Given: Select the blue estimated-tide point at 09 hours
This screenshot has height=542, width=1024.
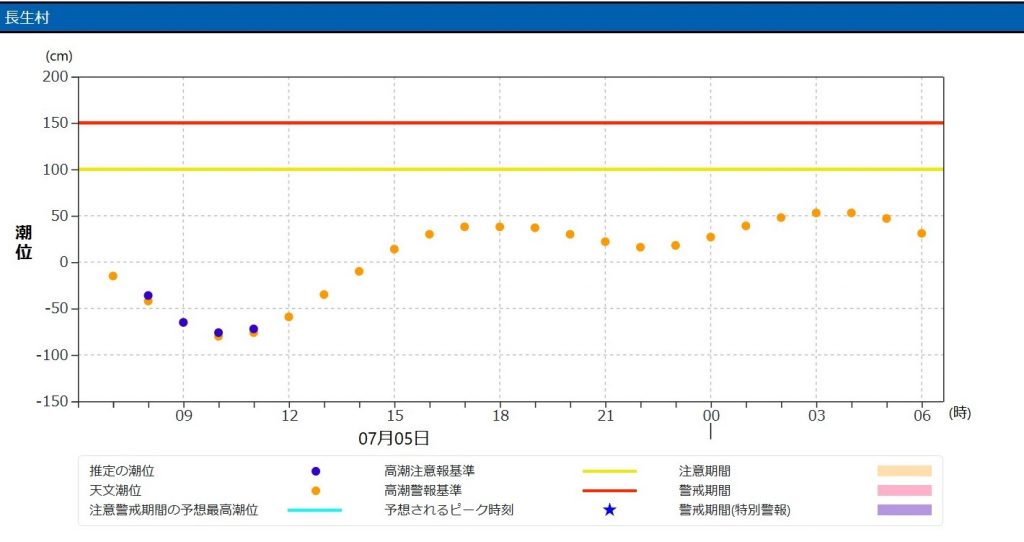Looking at the screenshot, I should [184, 323].
